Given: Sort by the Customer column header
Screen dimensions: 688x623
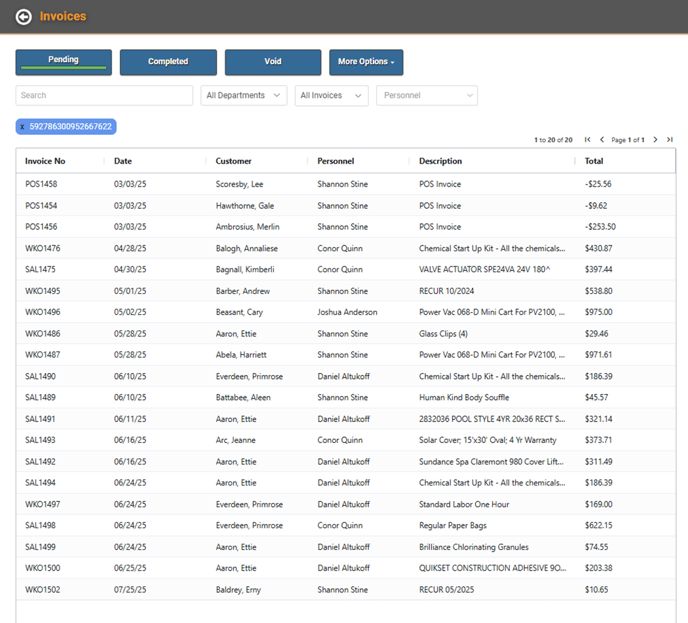Looking at the screenshot, I should [233, 161].
